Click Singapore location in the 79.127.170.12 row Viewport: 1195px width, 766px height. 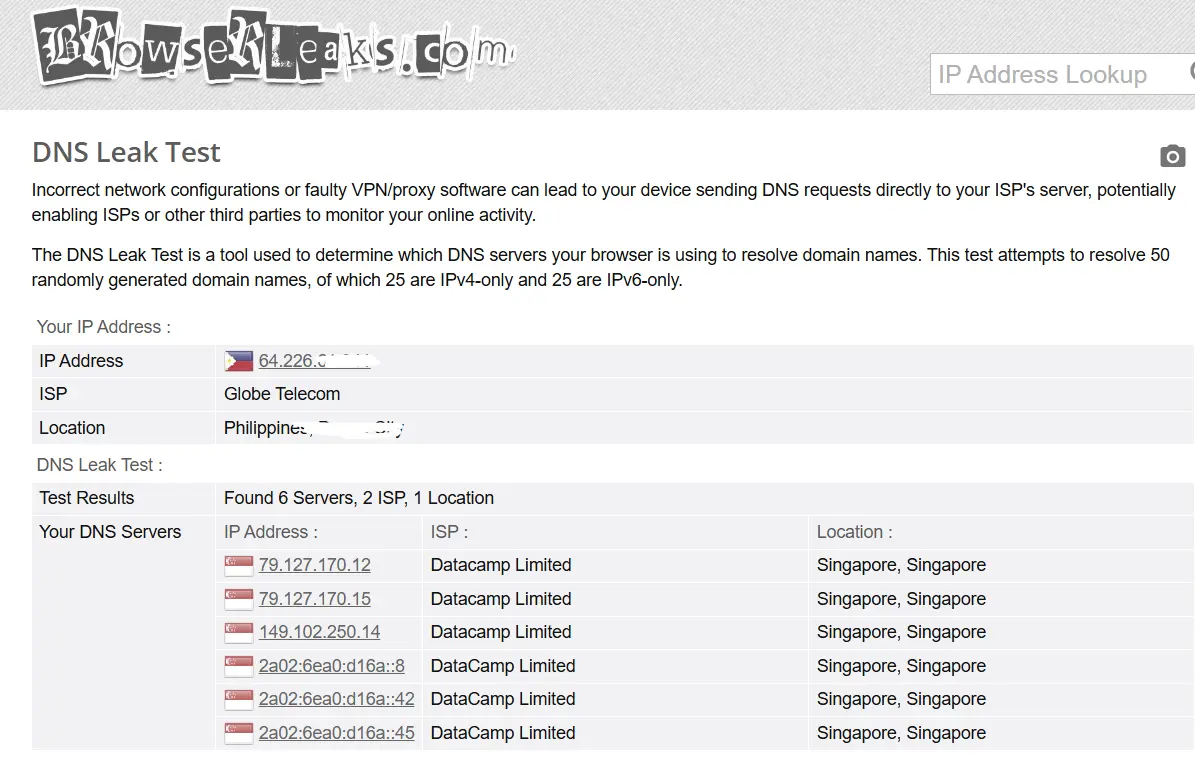(902, 565)
